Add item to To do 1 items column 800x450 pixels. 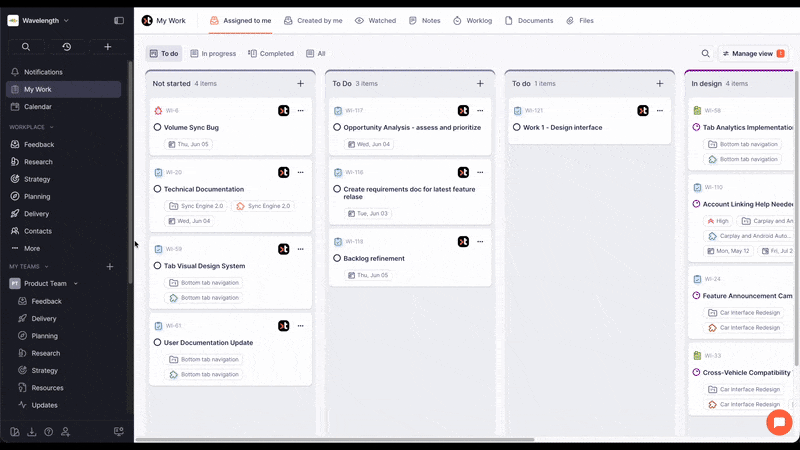pyautogui.click(x=660, y=83)
